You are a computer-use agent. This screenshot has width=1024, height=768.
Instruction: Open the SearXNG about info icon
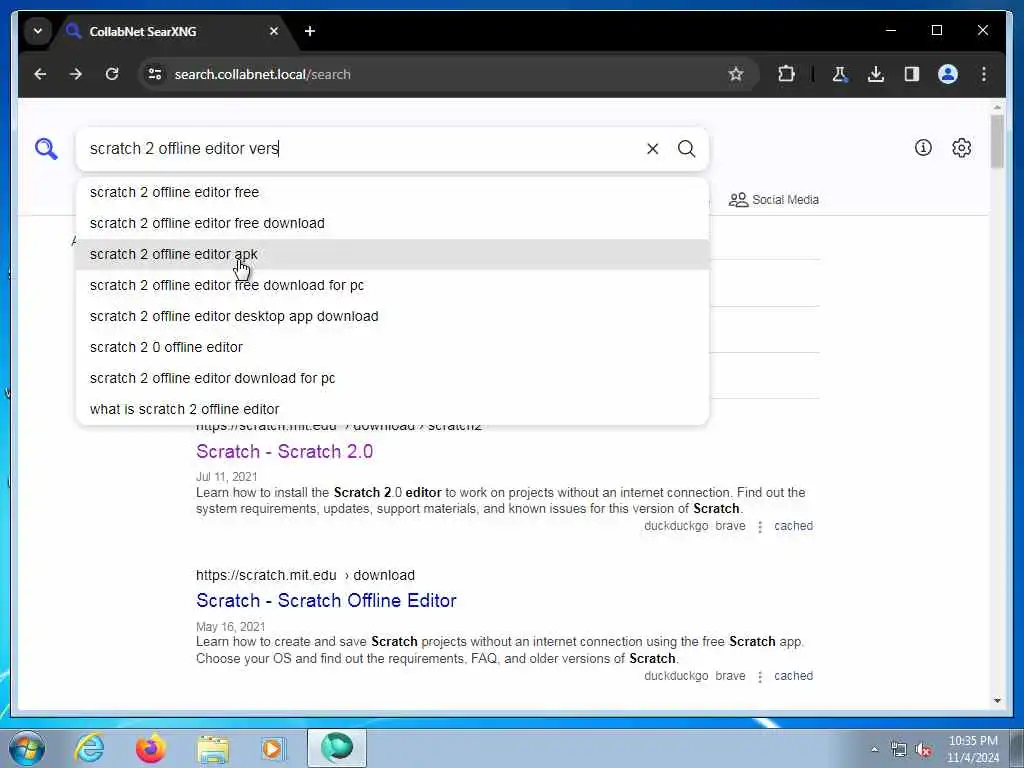[923, 148]
